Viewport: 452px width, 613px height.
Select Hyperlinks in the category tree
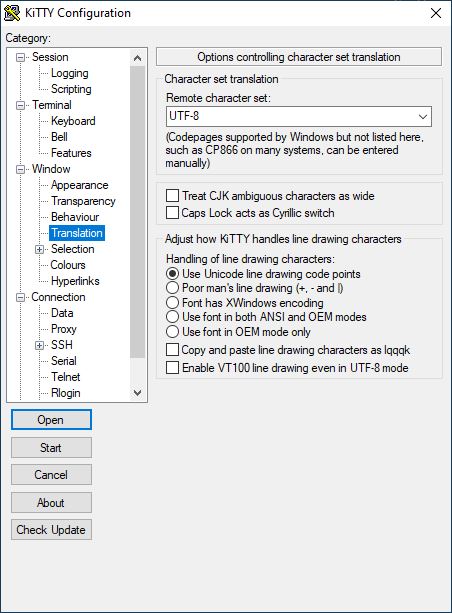[x=75, y=281]
